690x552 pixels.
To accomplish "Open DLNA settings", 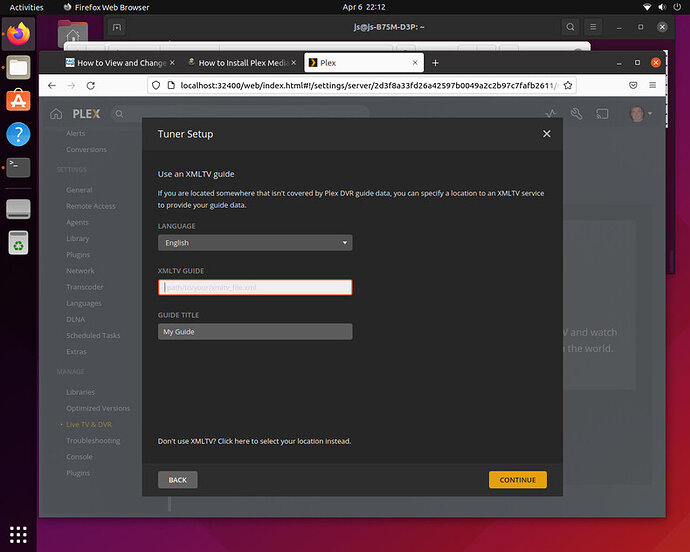I will pos(75,319).
